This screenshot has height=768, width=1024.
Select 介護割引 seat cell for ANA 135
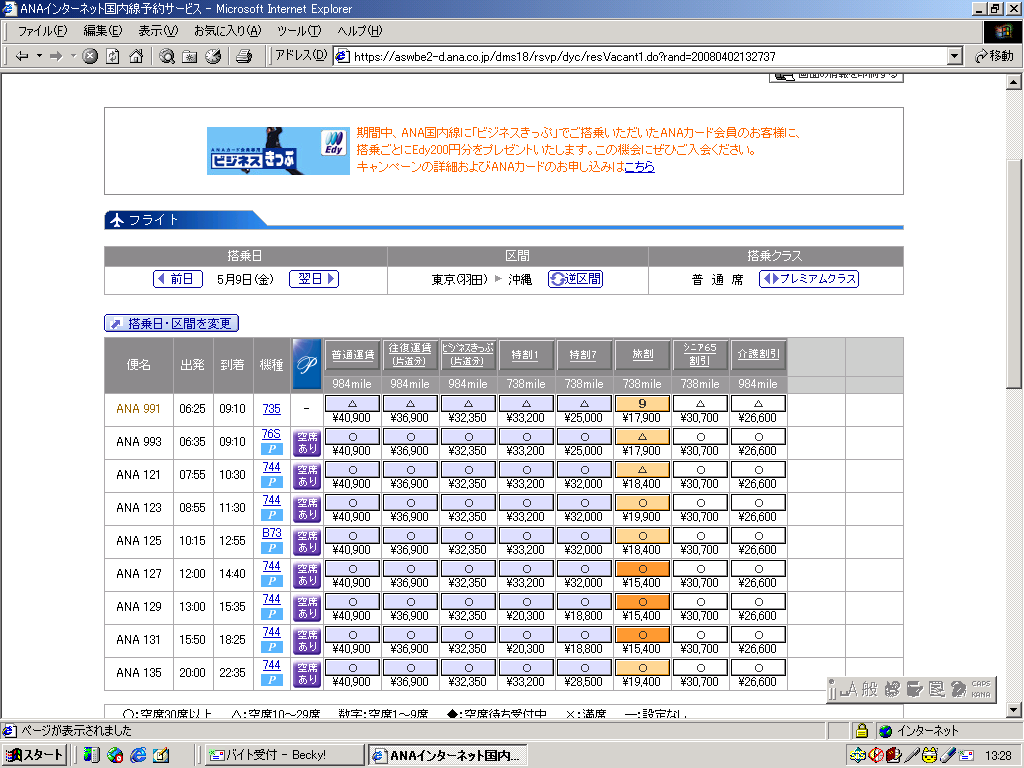[758, 668]
